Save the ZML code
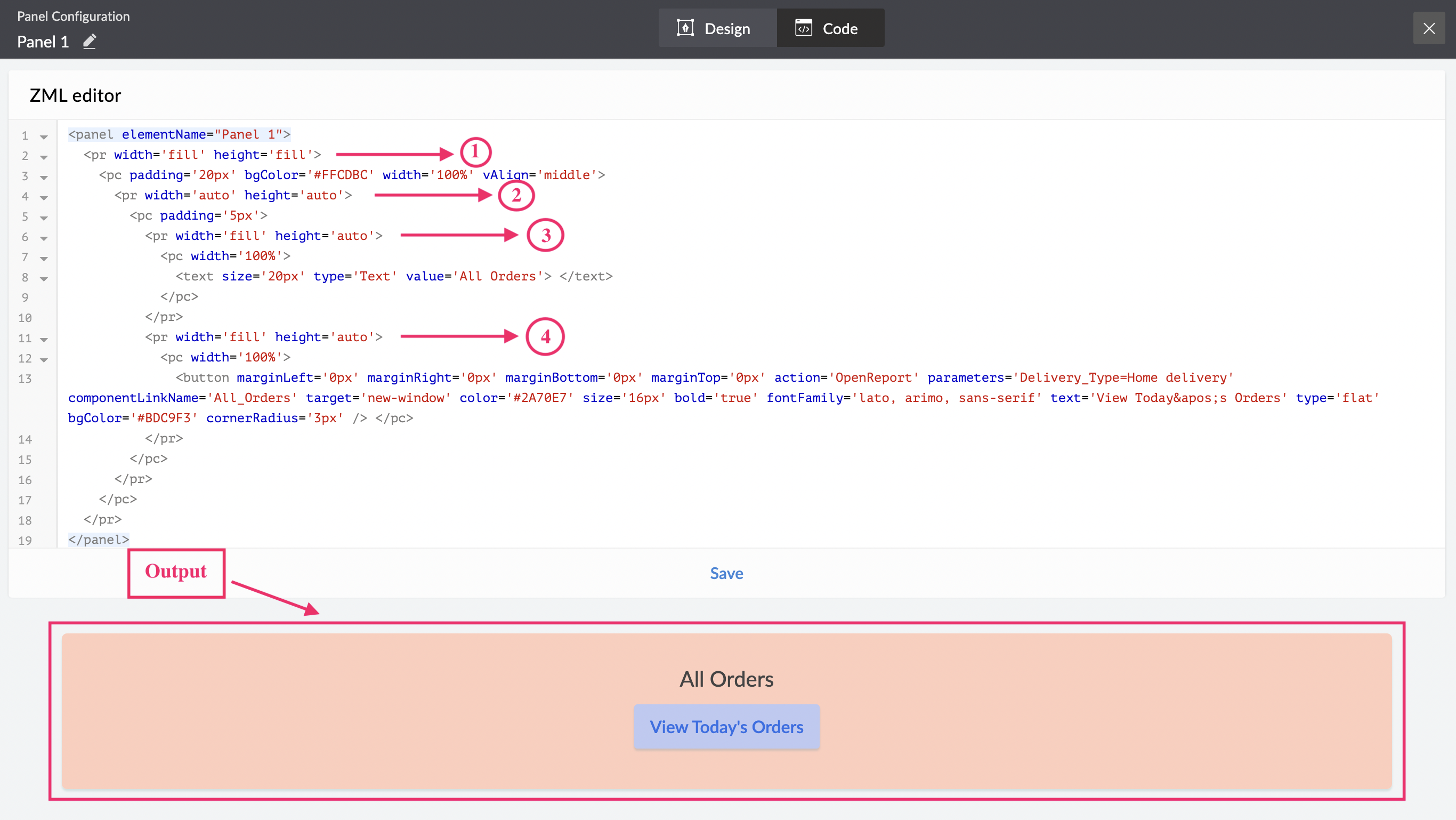Screen dimensions: 1456x820 726,573
